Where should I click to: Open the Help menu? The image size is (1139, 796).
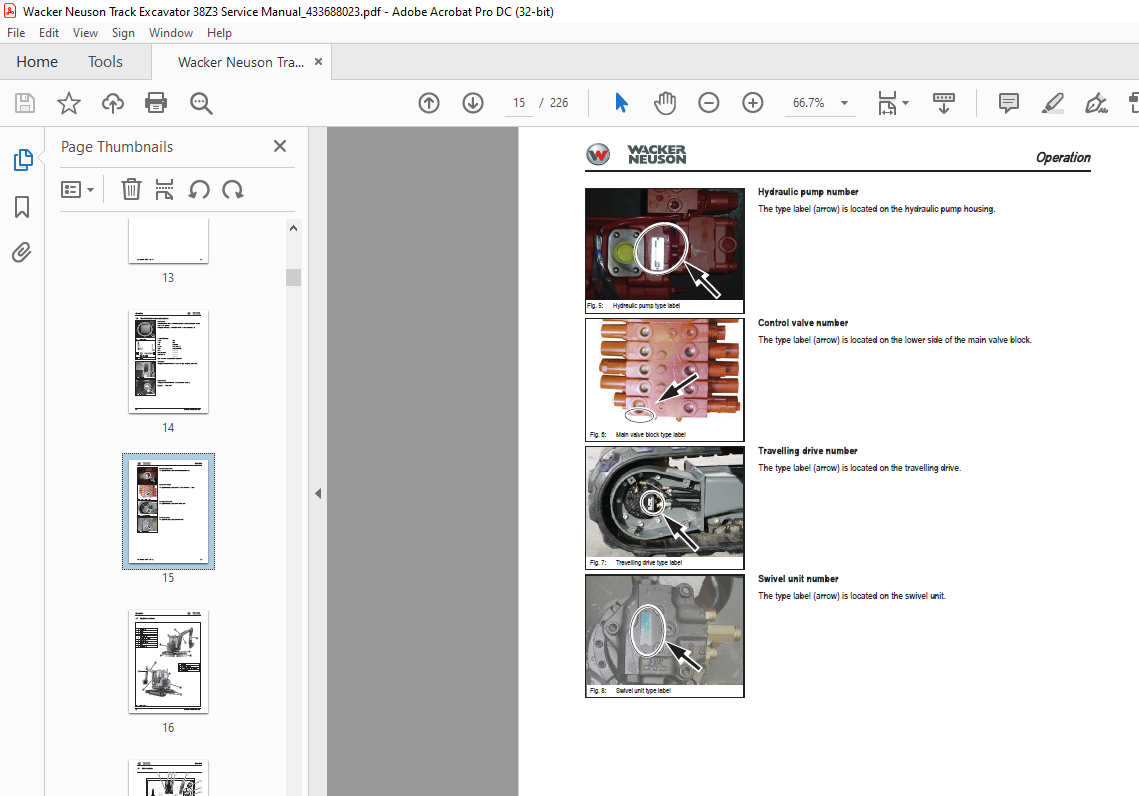(x=219, y=33)
